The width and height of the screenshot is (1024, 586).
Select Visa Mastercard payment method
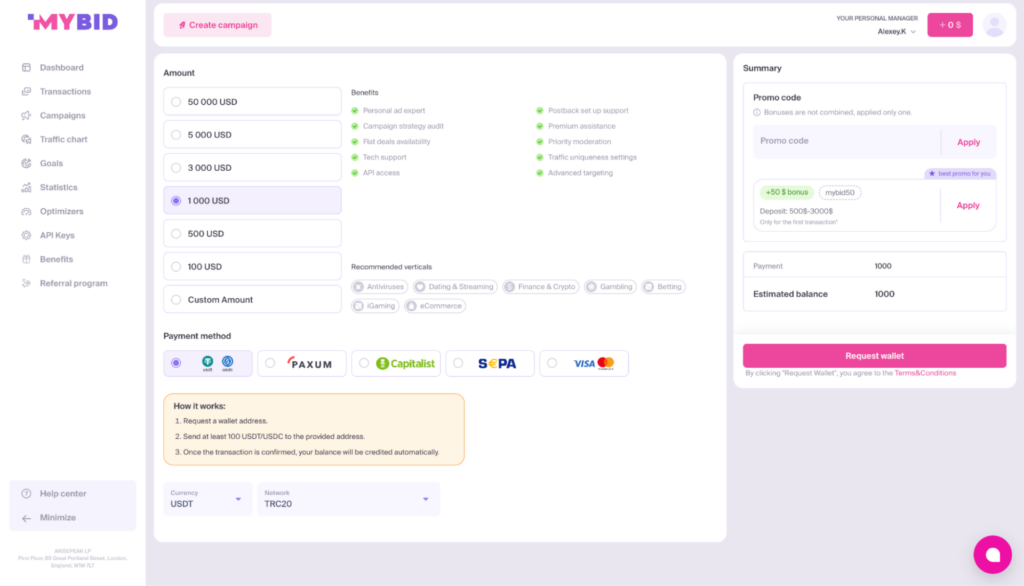(x=584, y=363)
